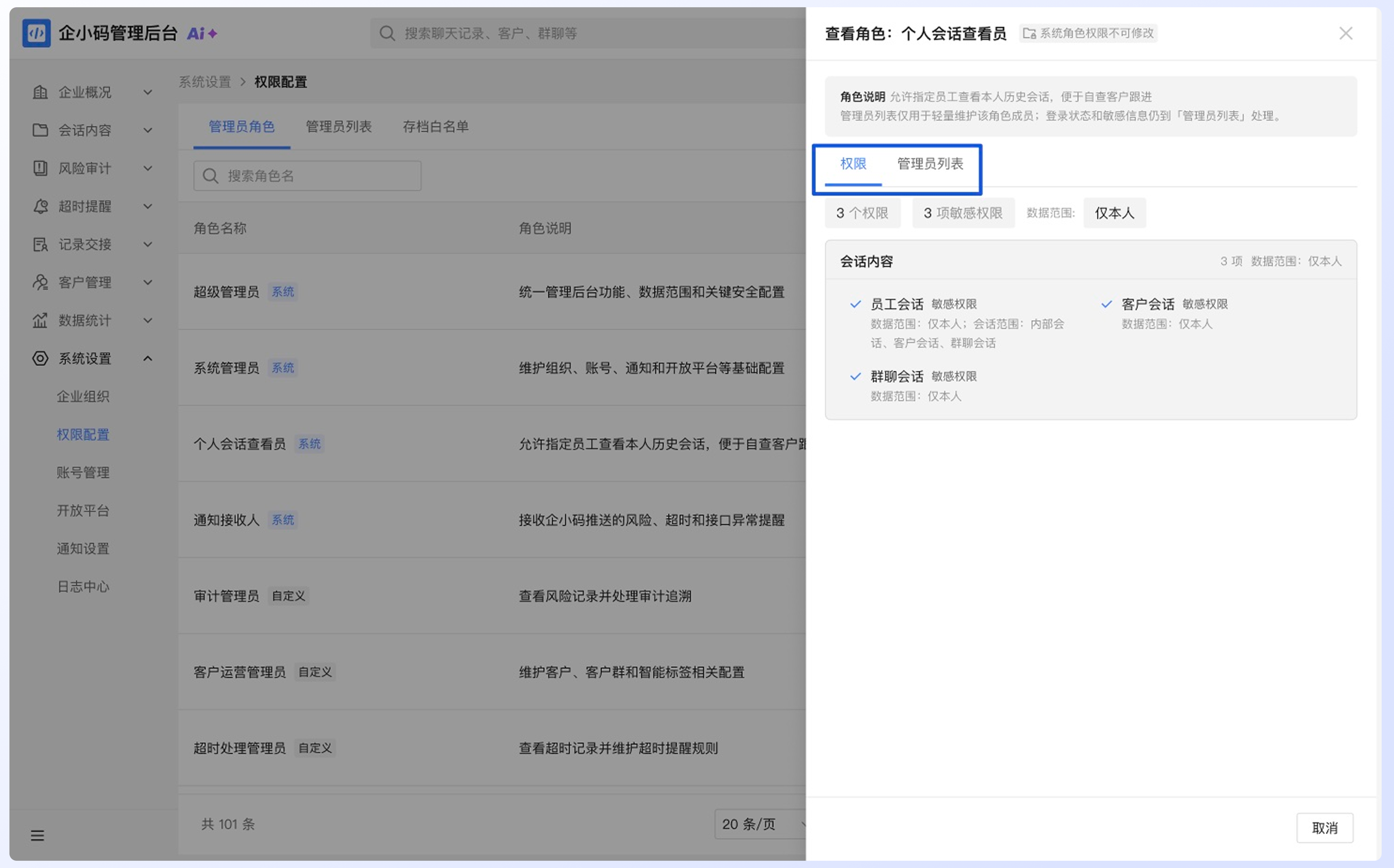The image size is (1394, 868).
Task: Click the 风险审计 sidebar icon
Action: click(40, 168)
